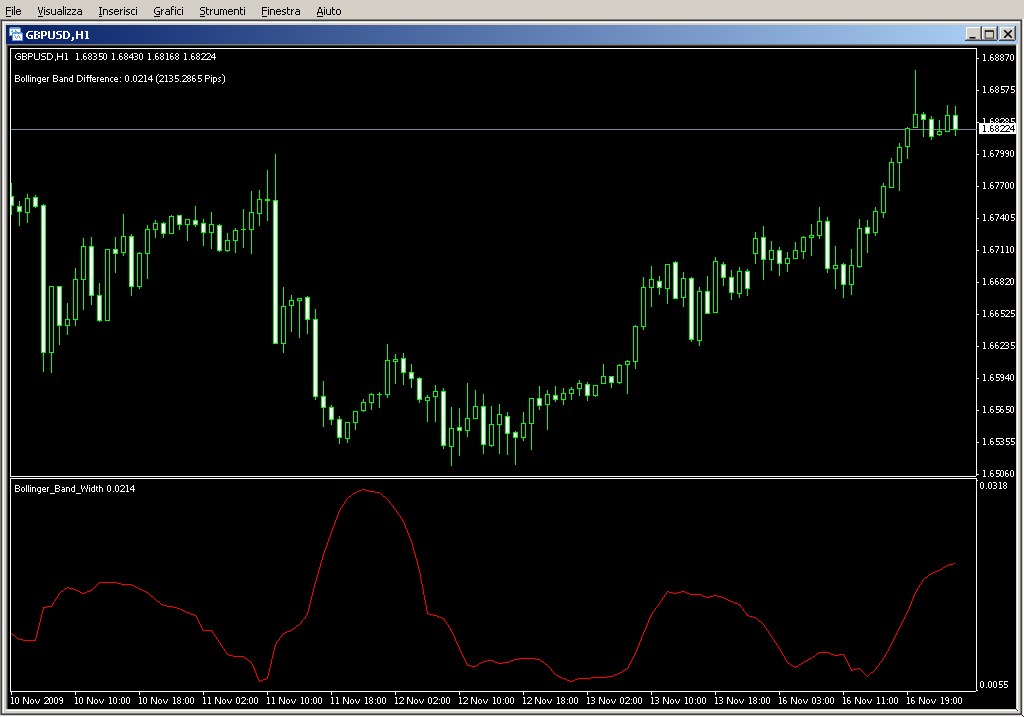Minimize the GBPUSD,H1 chart window
1024x717 pixels.
click(972, 34)
